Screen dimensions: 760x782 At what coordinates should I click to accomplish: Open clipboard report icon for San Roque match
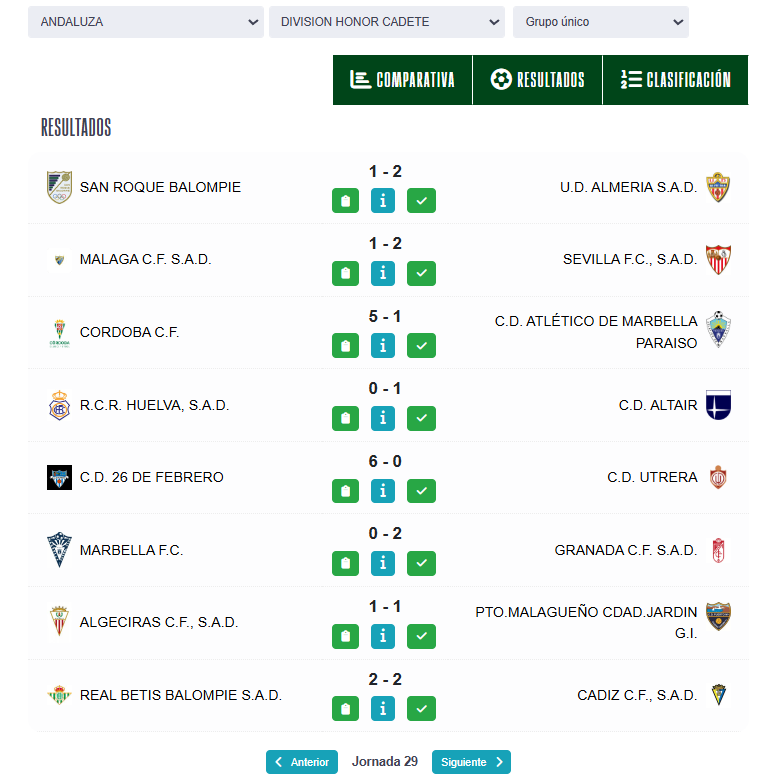click(x=346, y=201)
